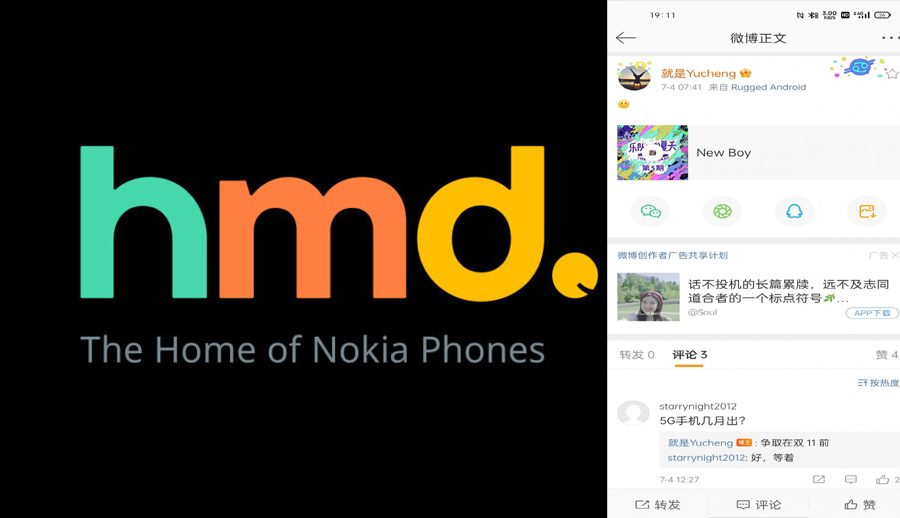900x518 pixels.
Task: Close the advertisement with X
Action: 895,255
